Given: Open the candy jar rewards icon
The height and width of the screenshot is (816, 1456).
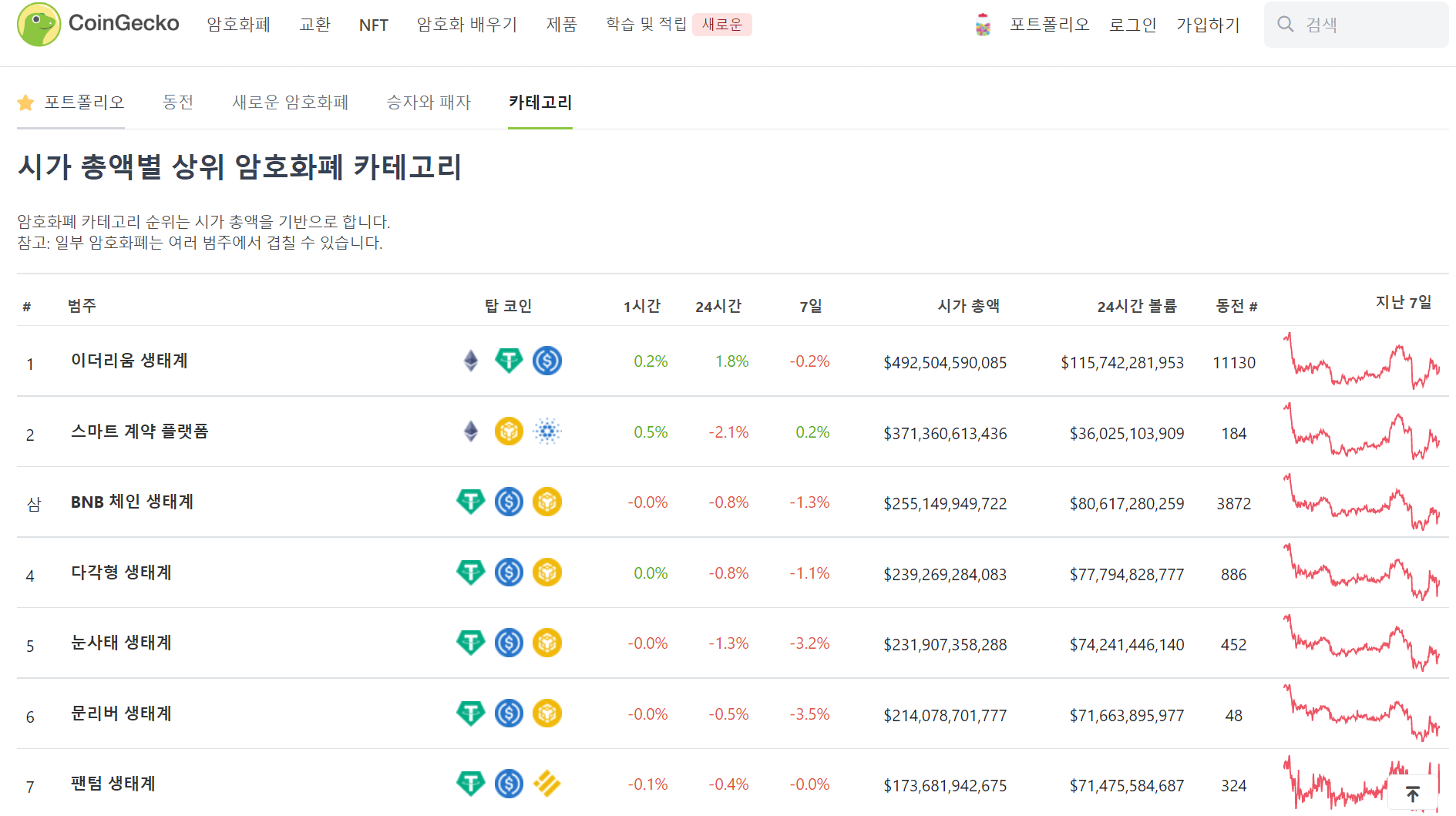Looking at the screenshot, I should click(983, 25).
